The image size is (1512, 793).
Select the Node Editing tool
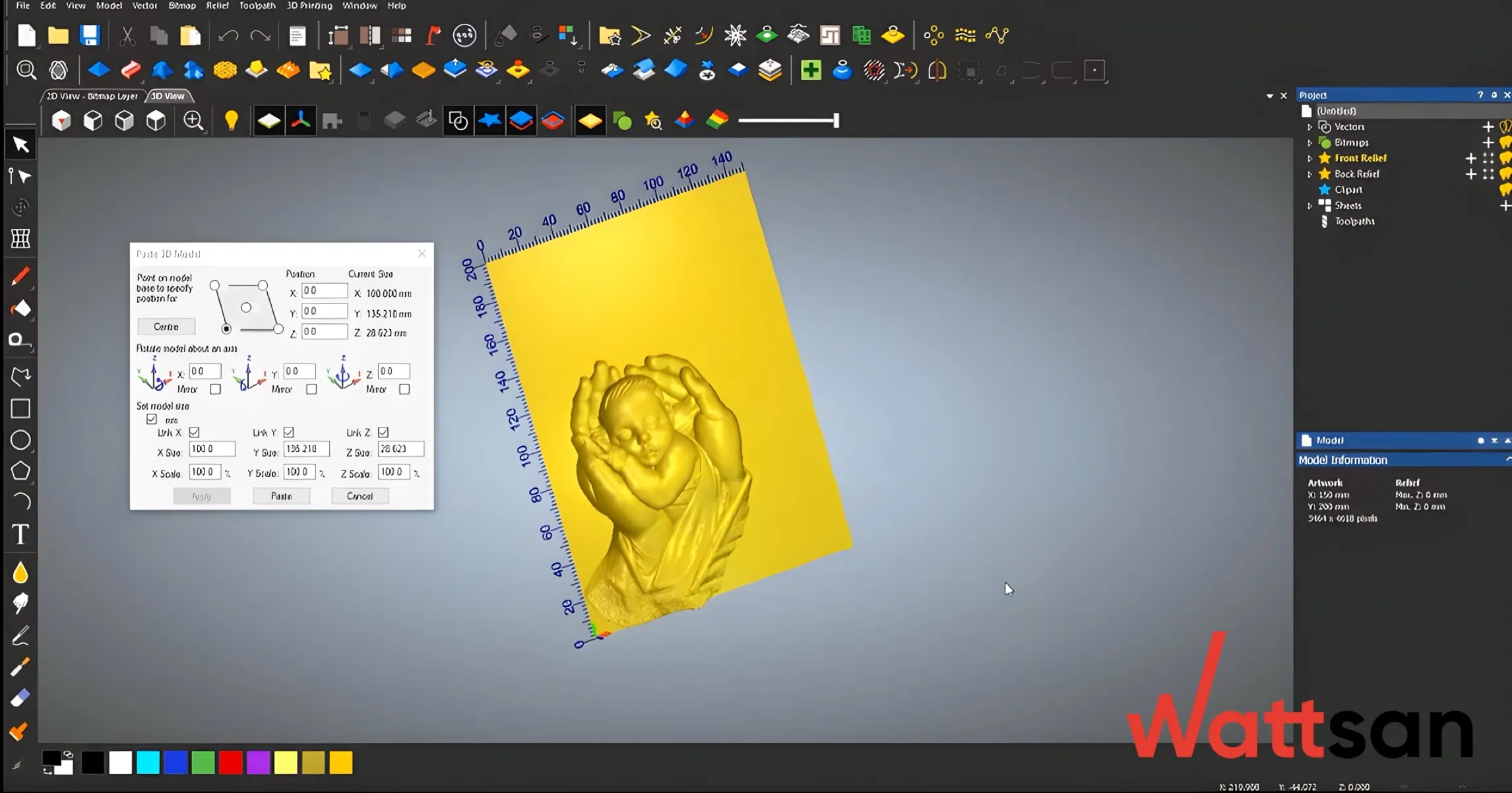(20, 176)
